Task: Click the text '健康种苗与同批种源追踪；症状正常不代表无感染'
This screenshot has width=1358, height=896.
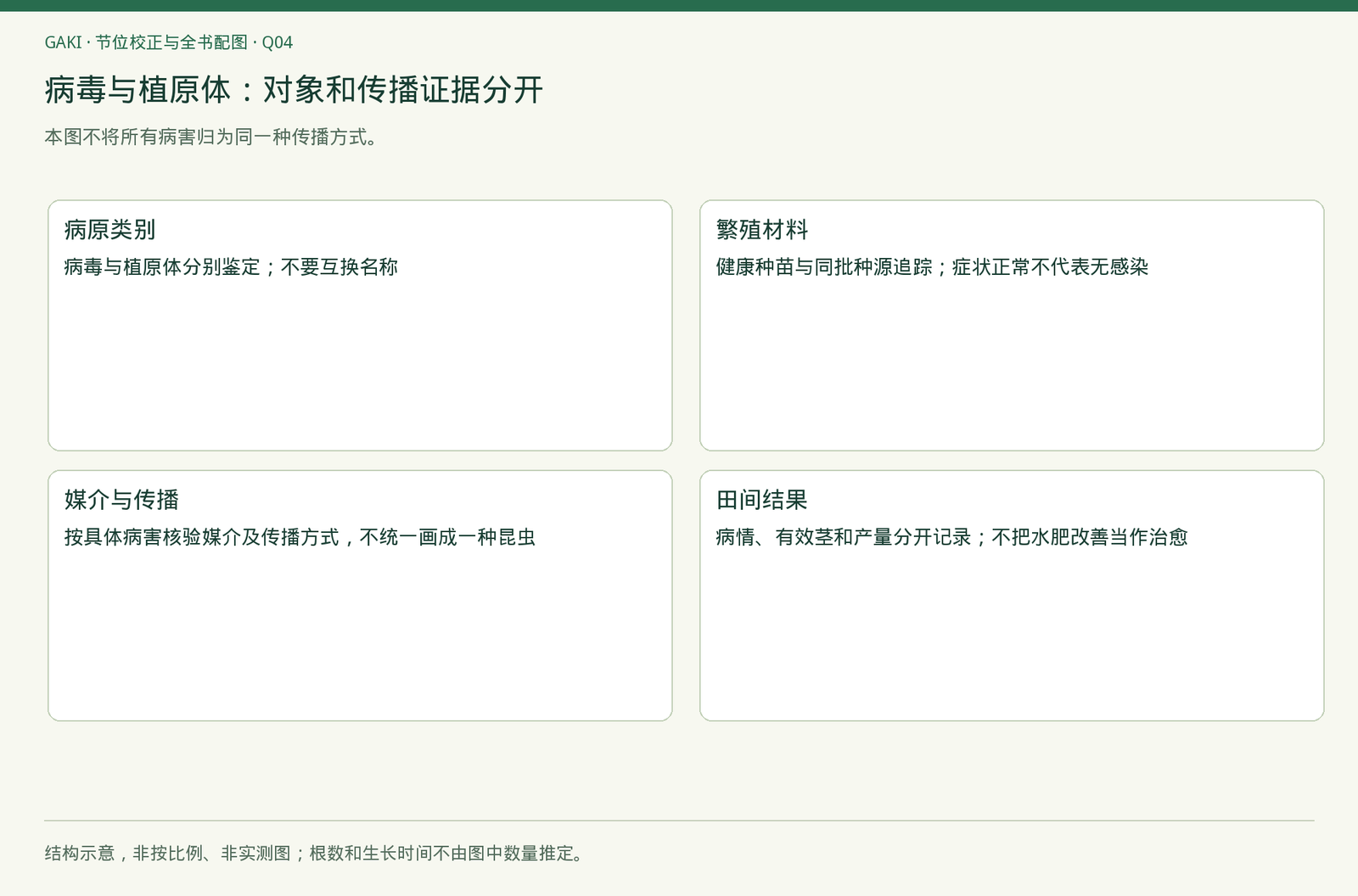Action: click(x=932, y=267)
